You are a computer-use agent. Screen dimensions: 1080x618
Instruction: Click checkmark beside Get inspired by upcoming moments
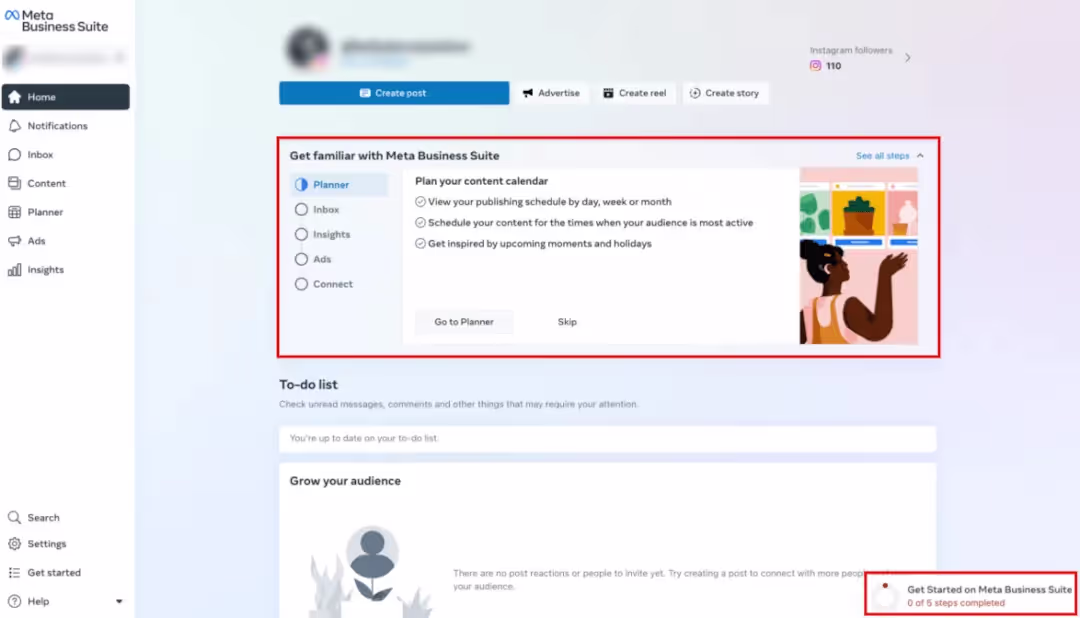pos(420,243)
